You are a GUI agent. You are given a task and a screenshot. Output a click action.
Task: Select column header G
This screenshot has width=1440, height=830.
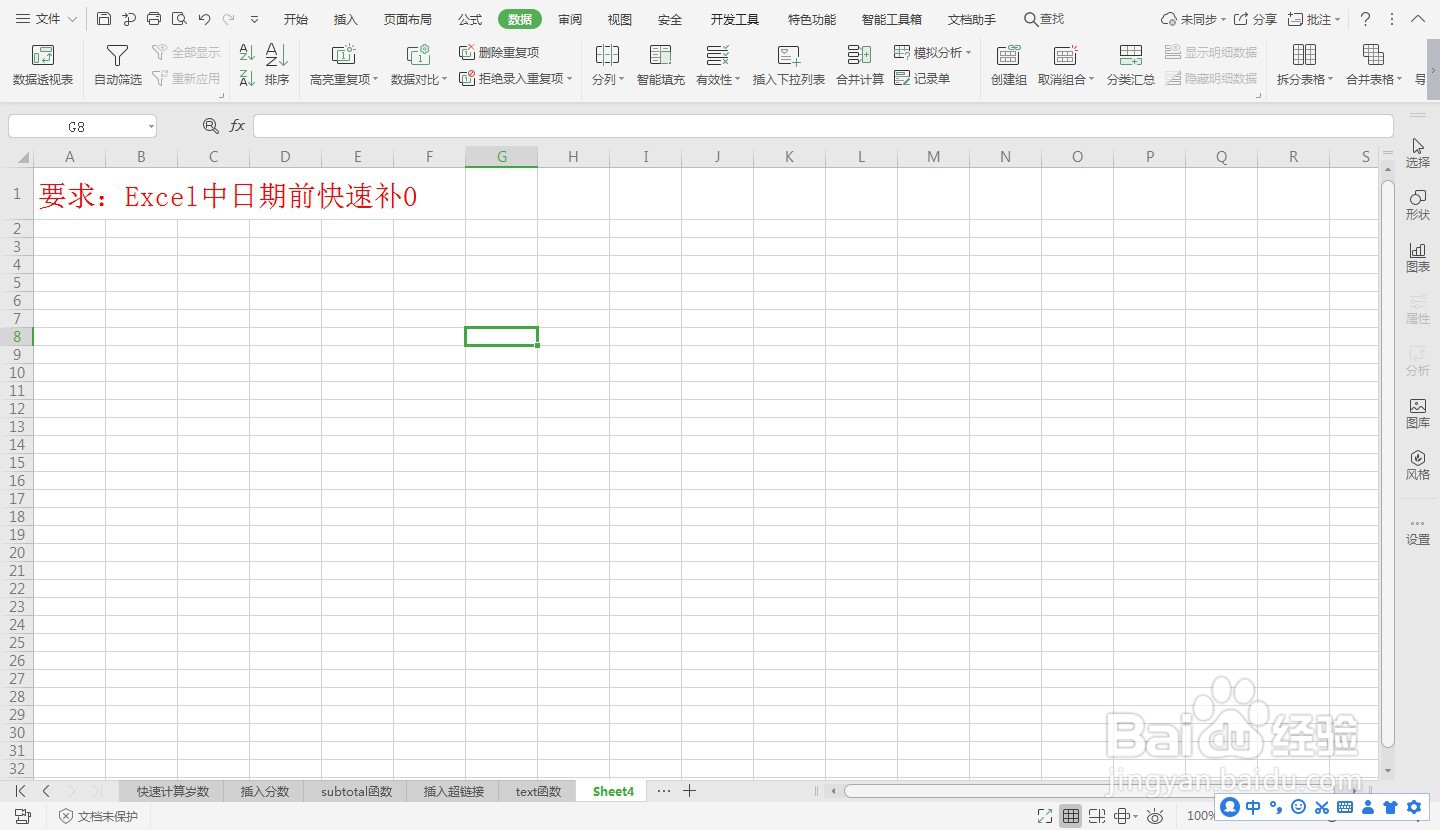(502, 156)
